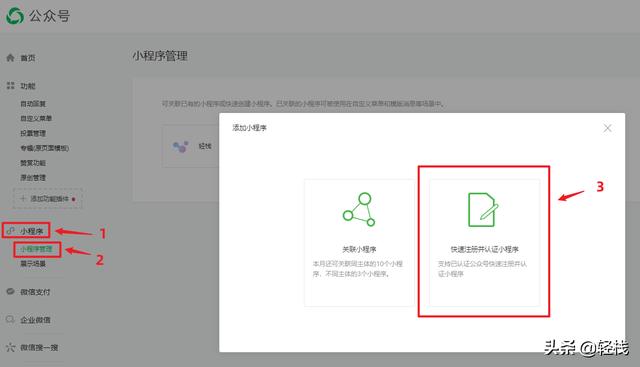Click the 支持已认证公众号 description text
The image size is (640, 367).
[482, 269]
